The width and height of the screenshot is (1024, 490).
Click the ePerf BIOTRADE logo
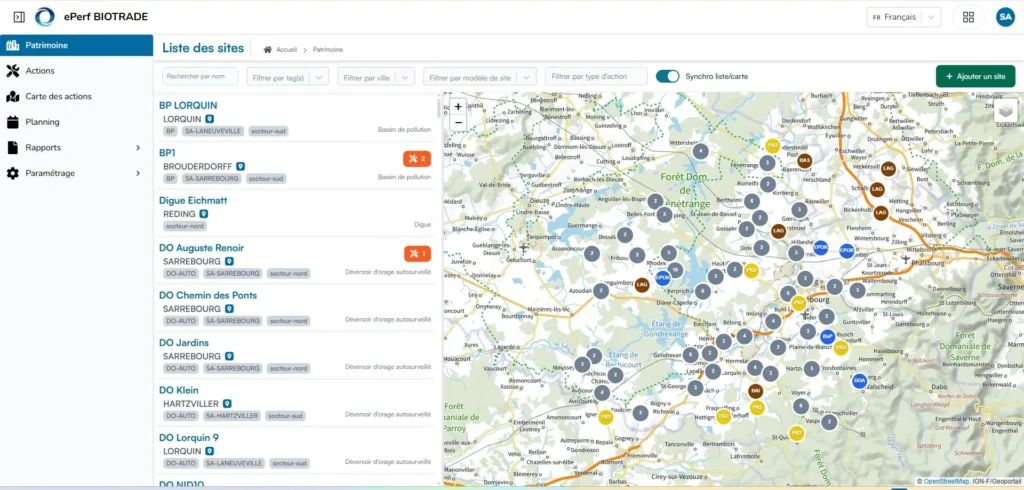tap(44, 16)
